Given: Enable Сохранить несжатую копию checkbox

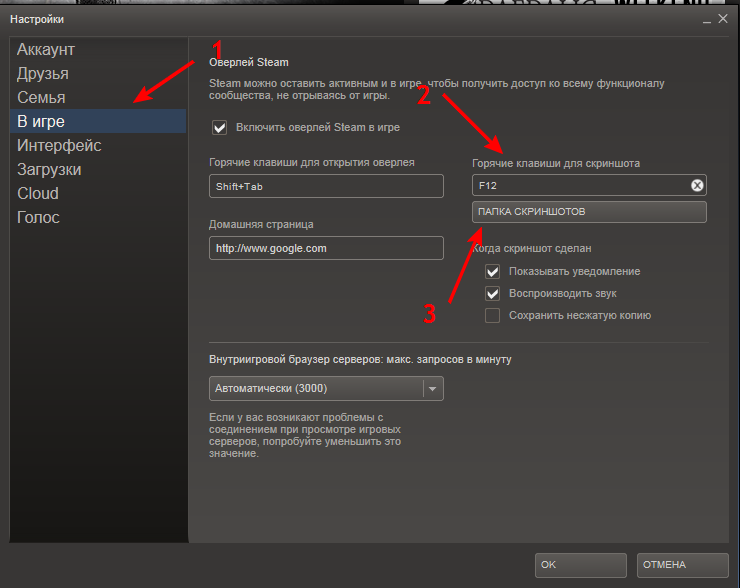Looking at the screenshot, I should pyautogui.click(x=492, y=315).
